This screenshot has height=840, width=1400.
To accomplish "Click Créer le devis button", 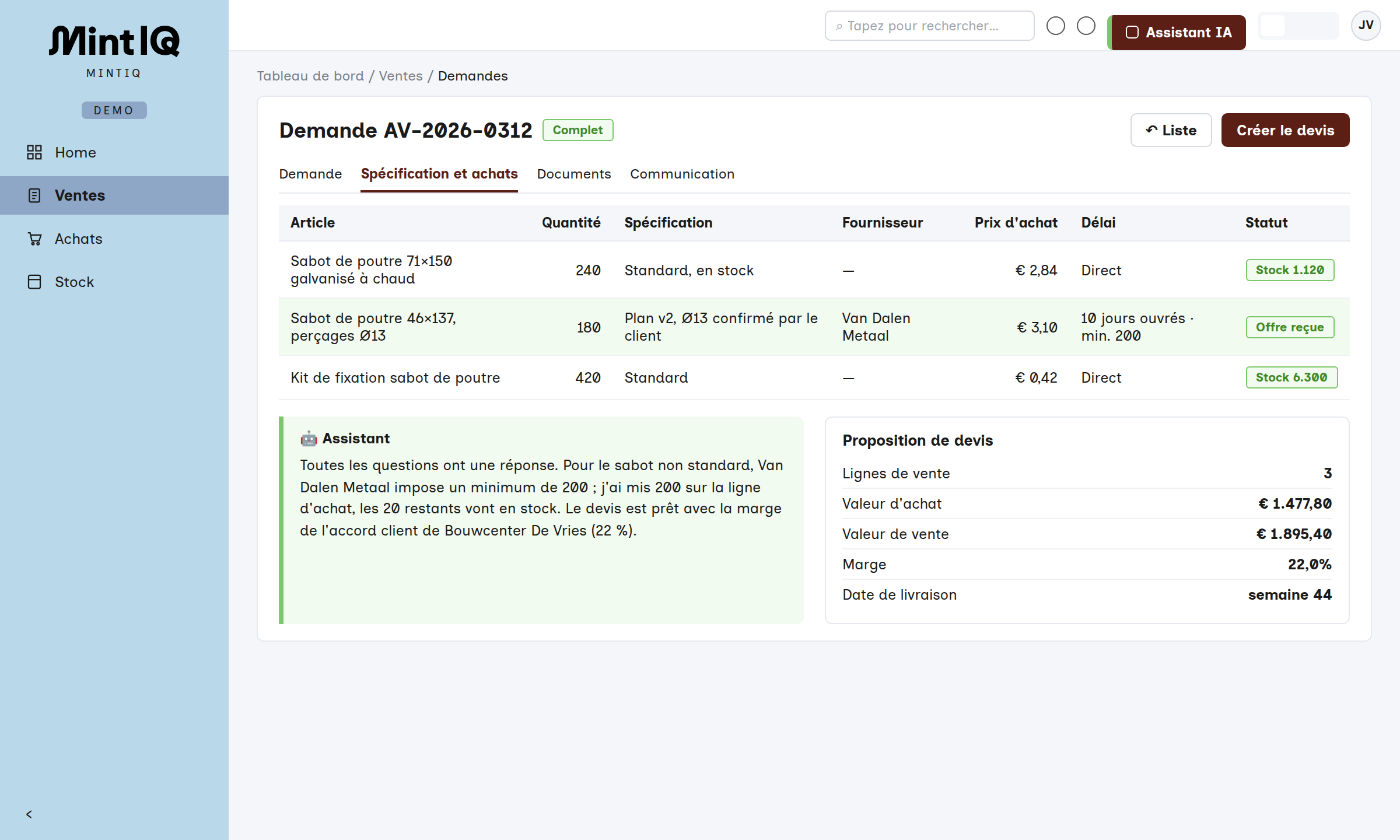I will 1285,130.
